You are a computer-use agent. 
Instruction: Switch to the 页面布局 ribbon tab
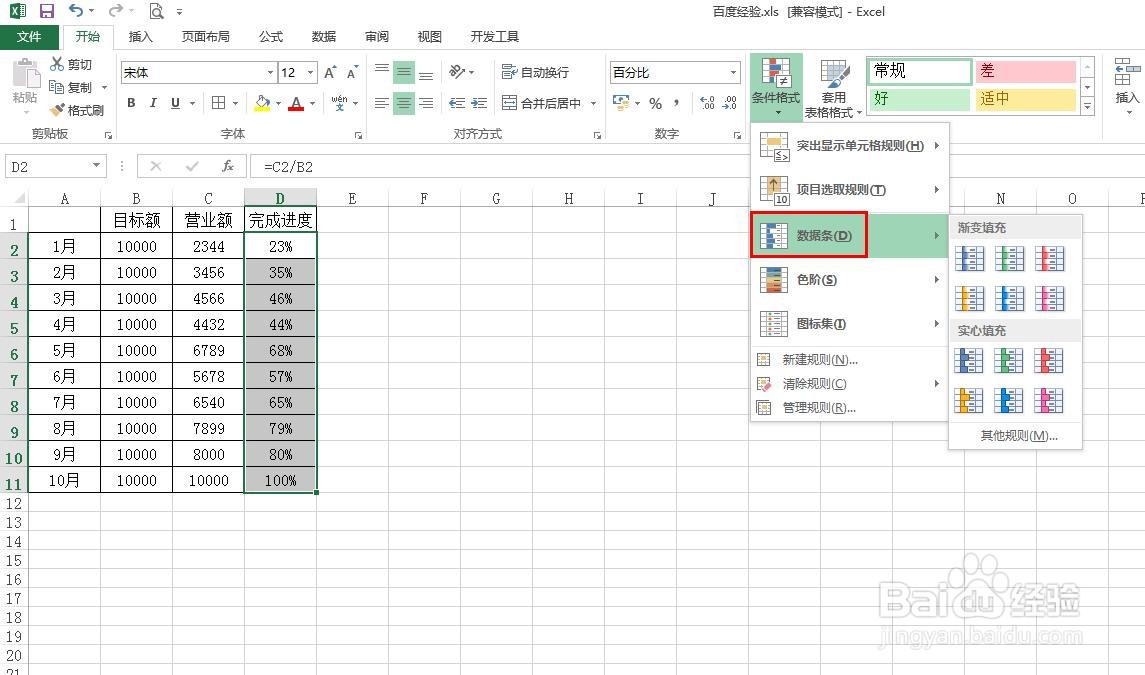205,37
